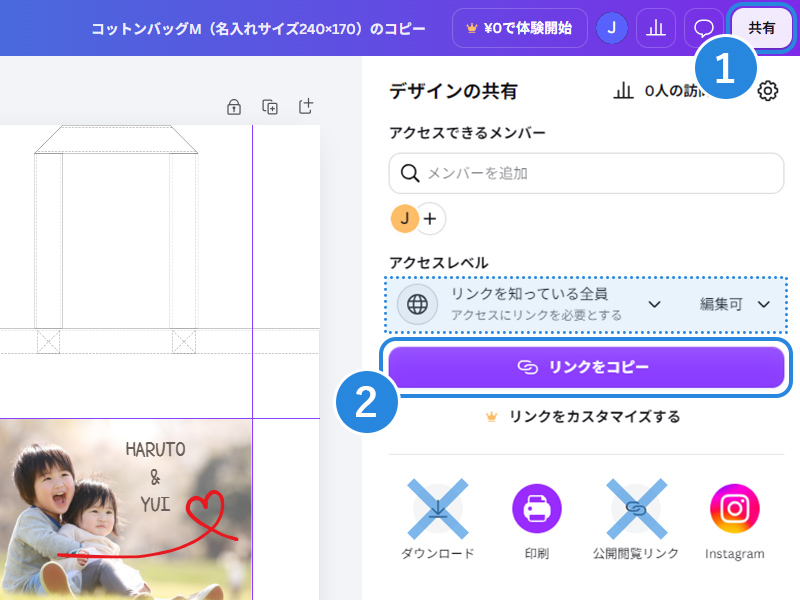Image resolution: width=800 pixels, height=600 pixels.
Task: Add member with plus button
Action: 430,218
